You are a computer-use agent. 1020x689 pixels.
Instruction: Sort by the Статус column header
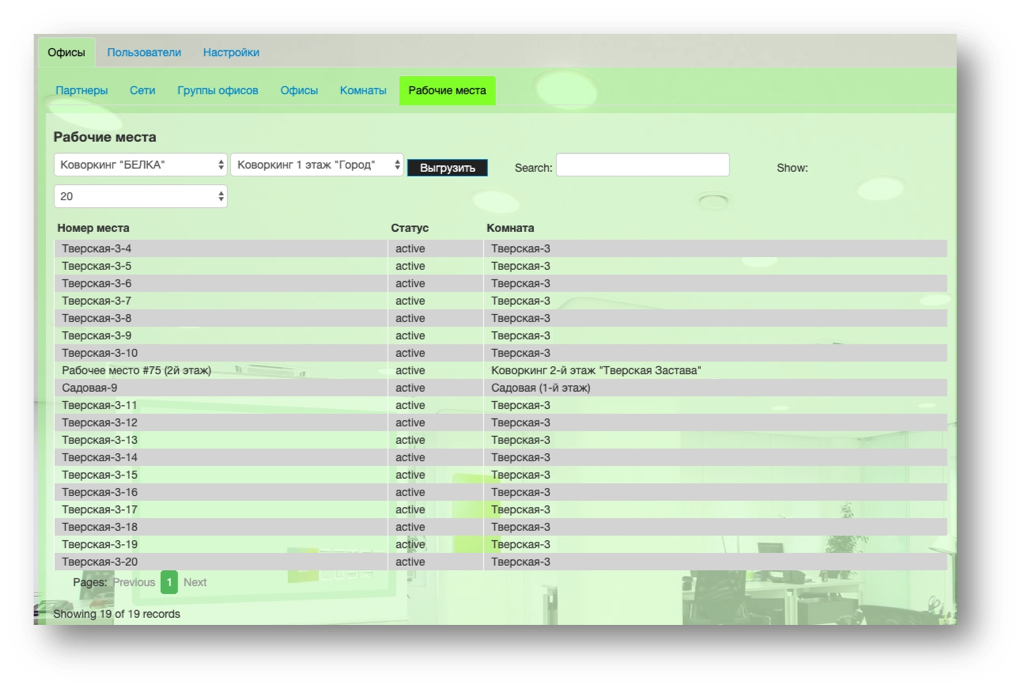tap(409, 228)
